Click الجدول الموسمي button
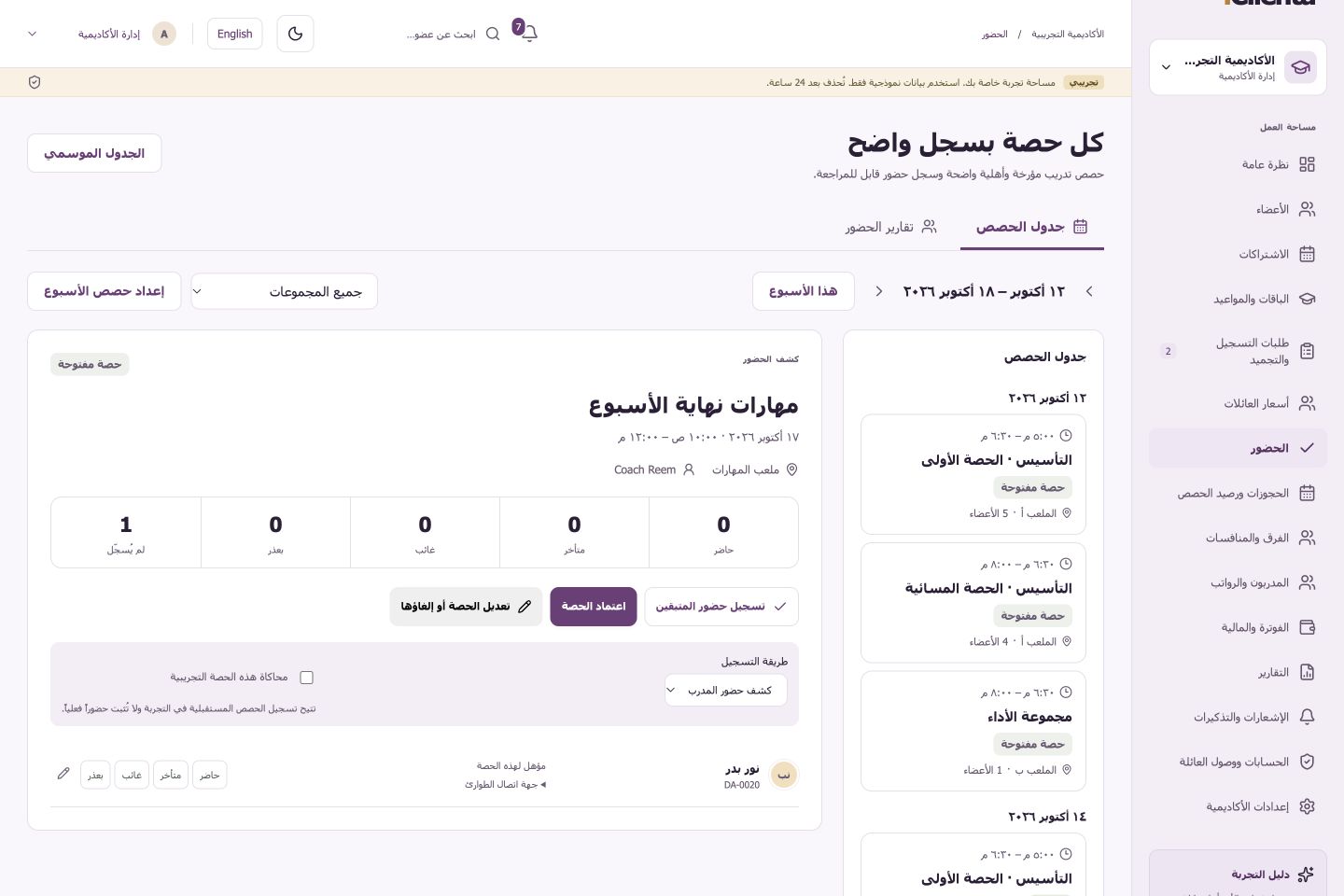 point(94,153)
